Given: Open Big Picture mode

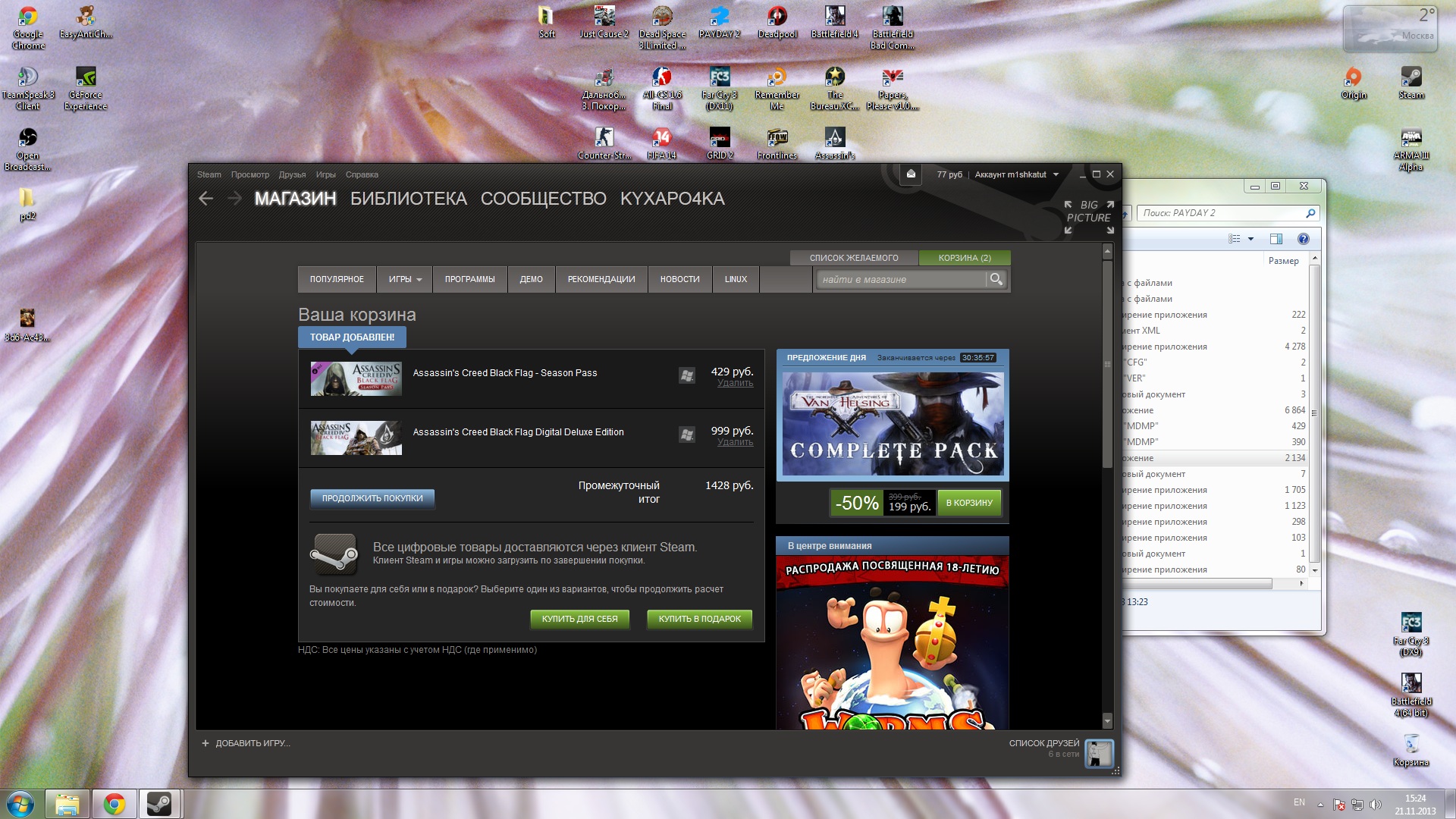Looking at the screenshot, I should [x=1088, y=217].
